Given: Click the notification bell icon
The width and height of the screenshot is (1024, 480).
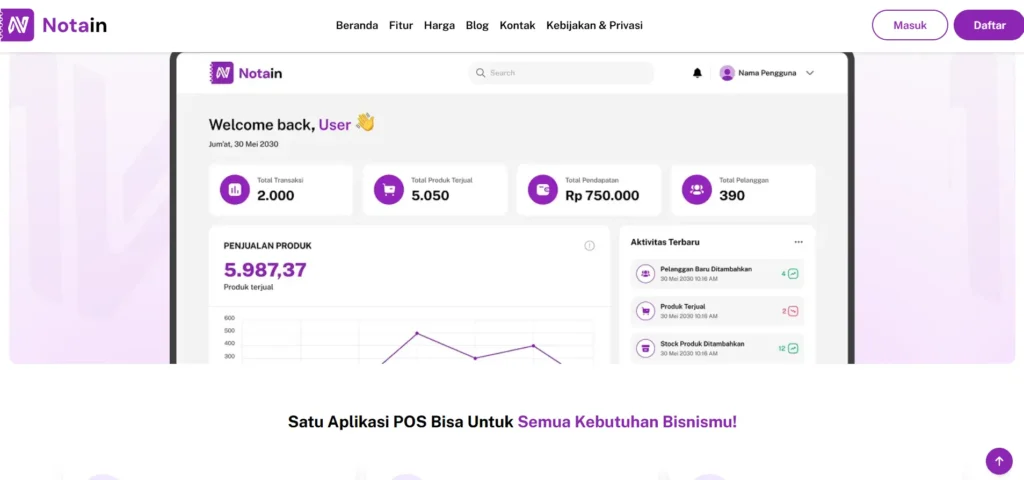Looking at the screenshot, I should 697,73.
